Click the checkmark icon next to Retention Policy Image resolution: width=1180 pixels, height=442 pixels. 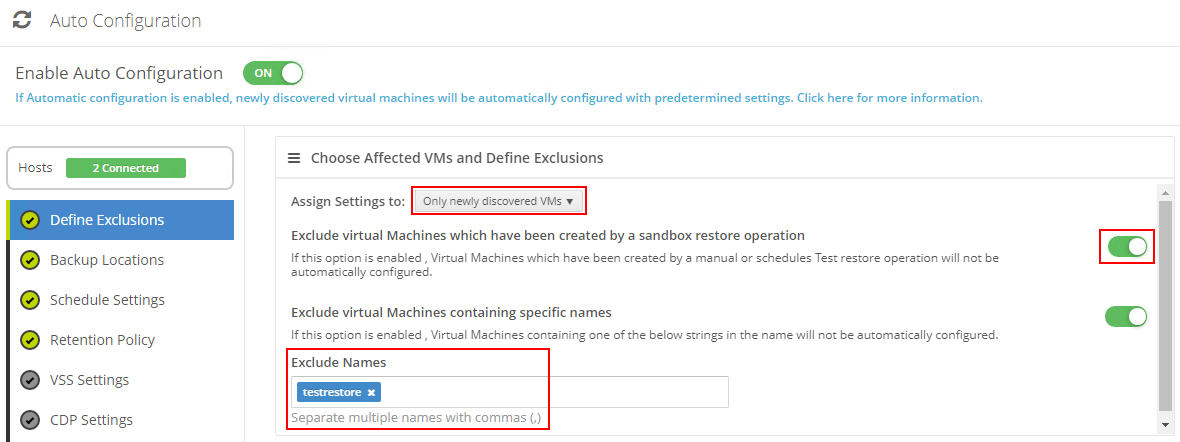[x=30, y=340]
